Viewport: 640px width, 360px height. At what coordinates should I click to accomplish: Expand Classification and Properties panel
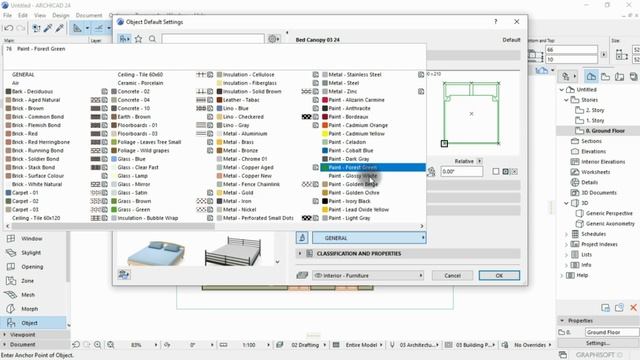[300, 253]
